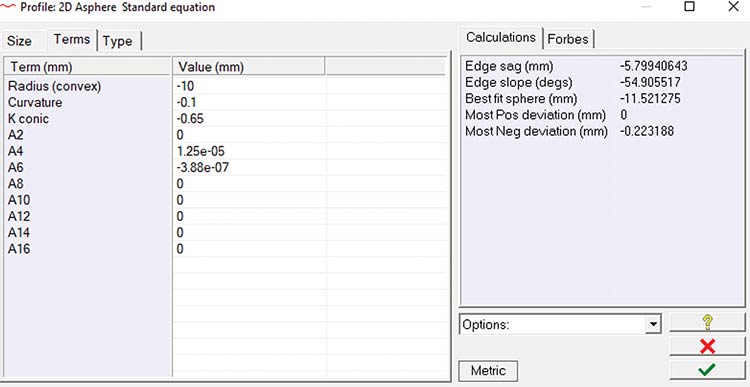
Task: Click the edge sag value -5.79940643
Action: [x=653, y=66]
